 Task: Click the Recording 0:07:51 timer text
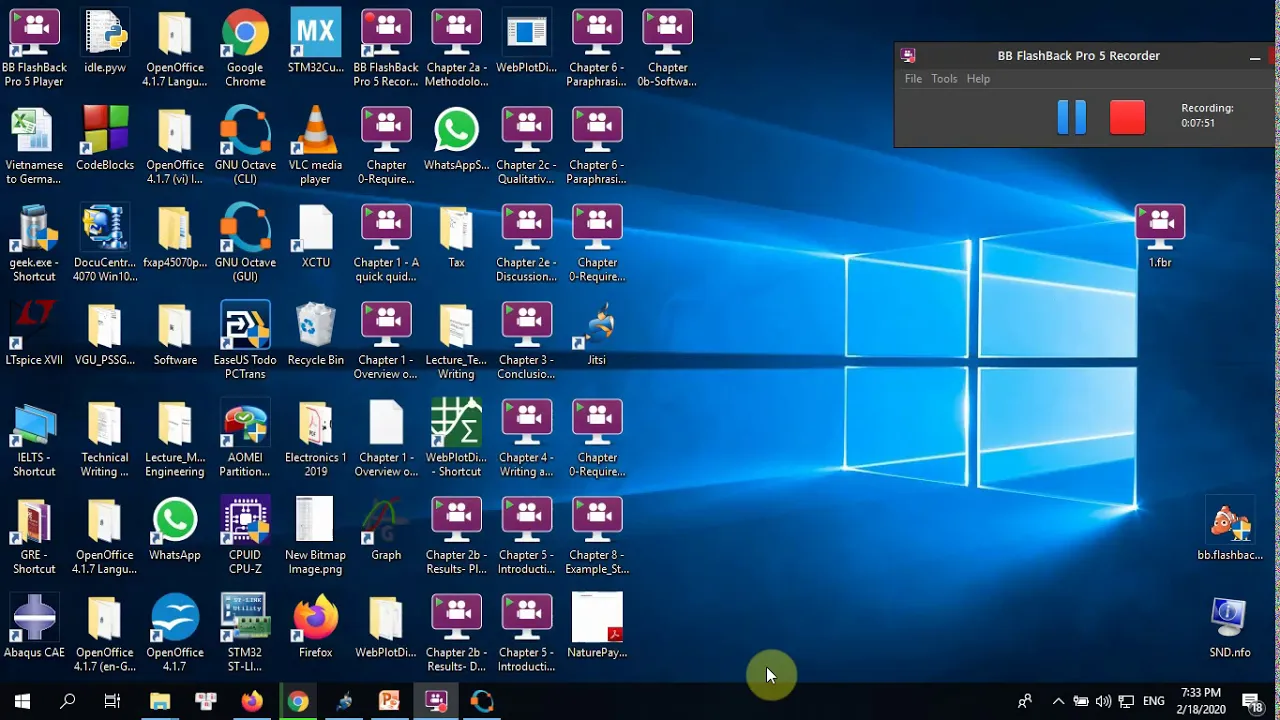pyautogui.click(x=1207, y=115)
